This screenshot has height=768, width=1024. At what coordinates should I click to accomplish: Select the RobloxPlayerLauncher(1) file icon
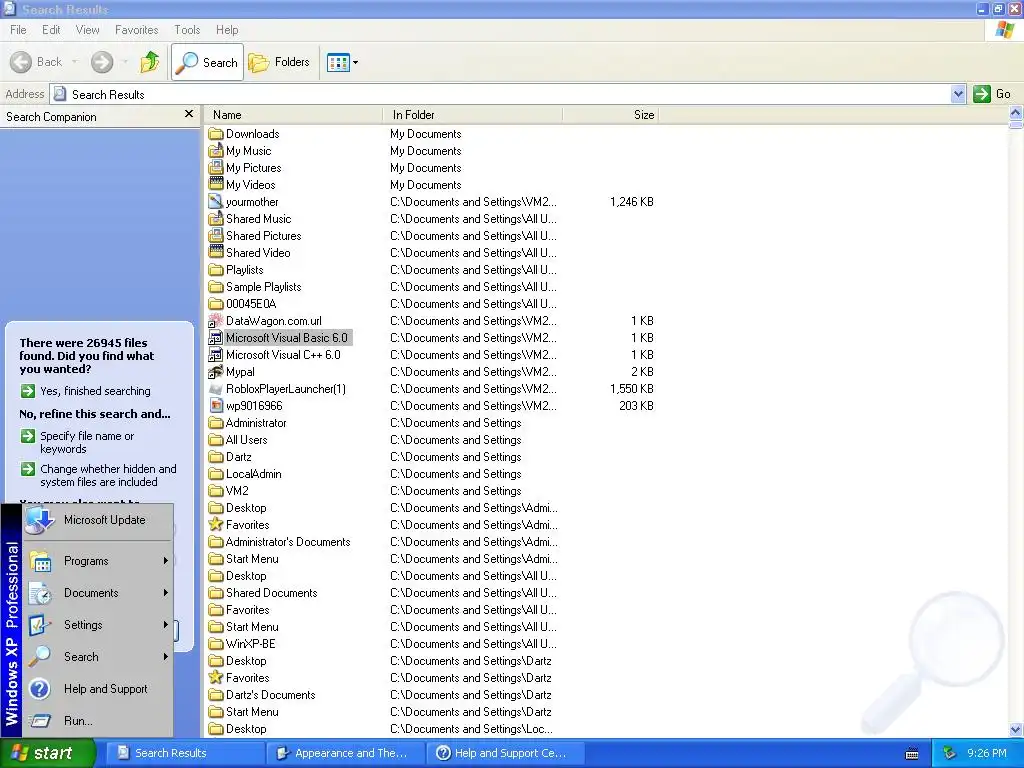tap(216, 389)
